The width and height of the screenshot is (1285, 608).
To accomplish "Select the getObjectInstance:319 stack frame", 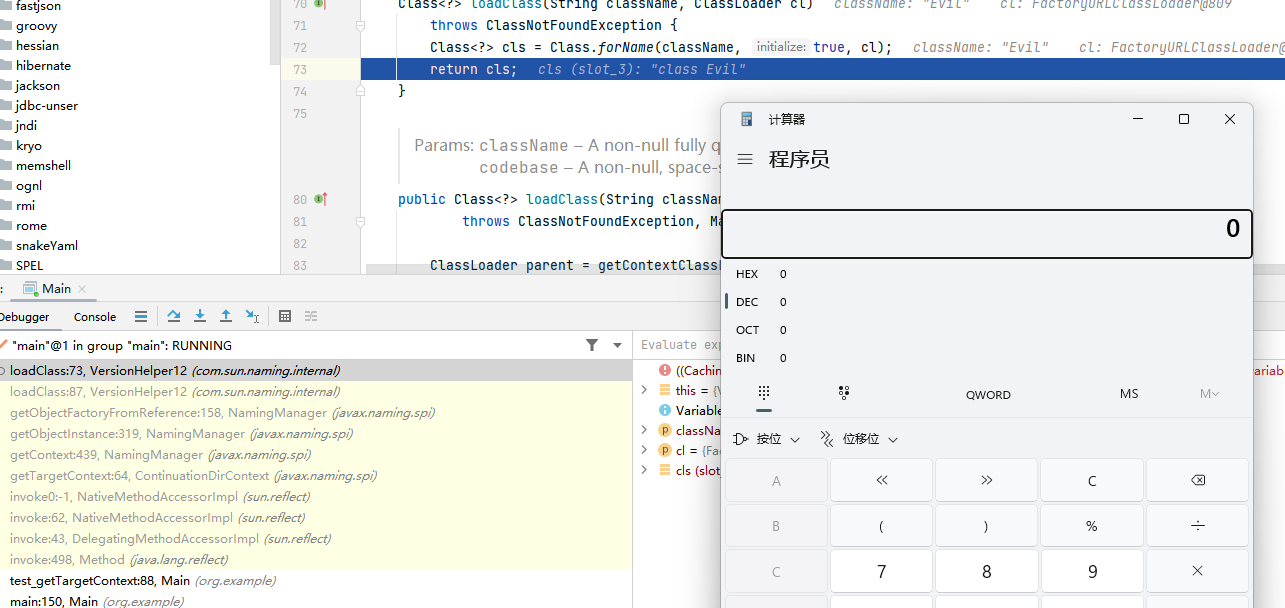I will click(x=127, y=434).
